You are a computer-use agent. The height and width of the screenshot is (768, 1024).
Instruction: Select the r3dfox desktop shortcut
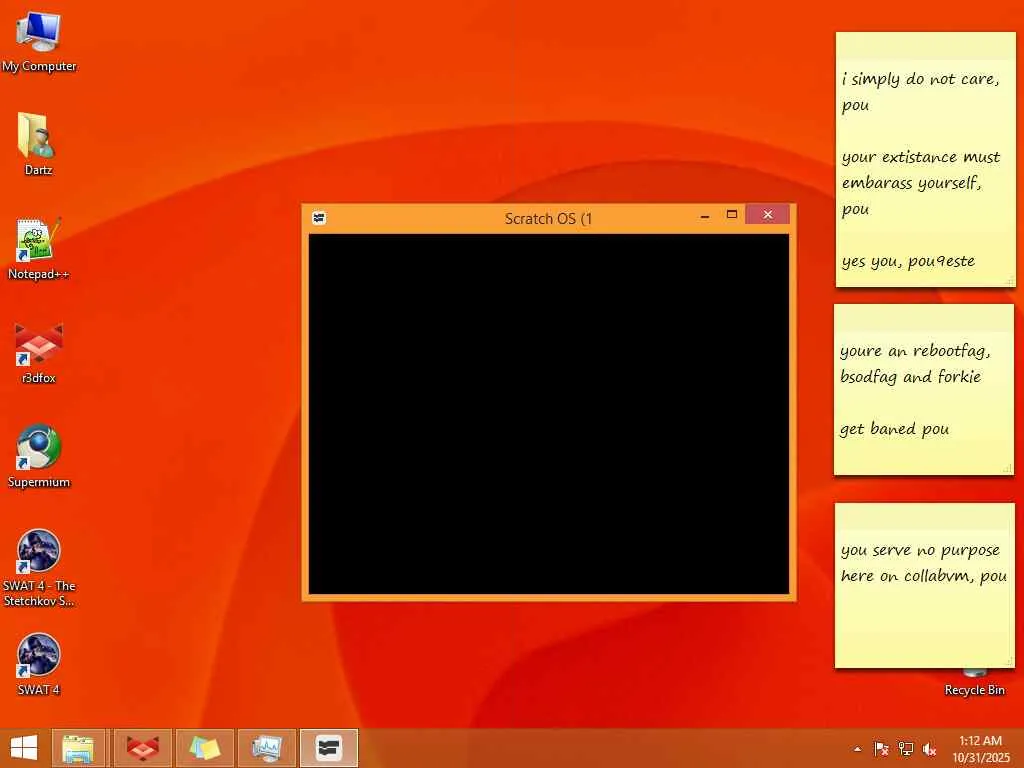point(39,353)
